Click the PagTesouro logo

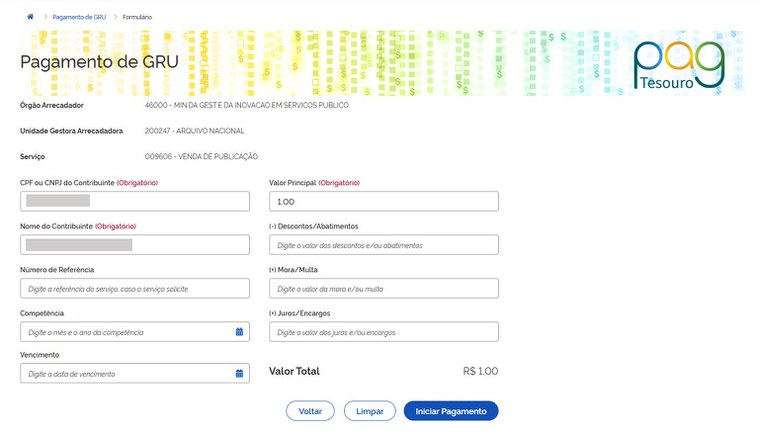[678, 65]
